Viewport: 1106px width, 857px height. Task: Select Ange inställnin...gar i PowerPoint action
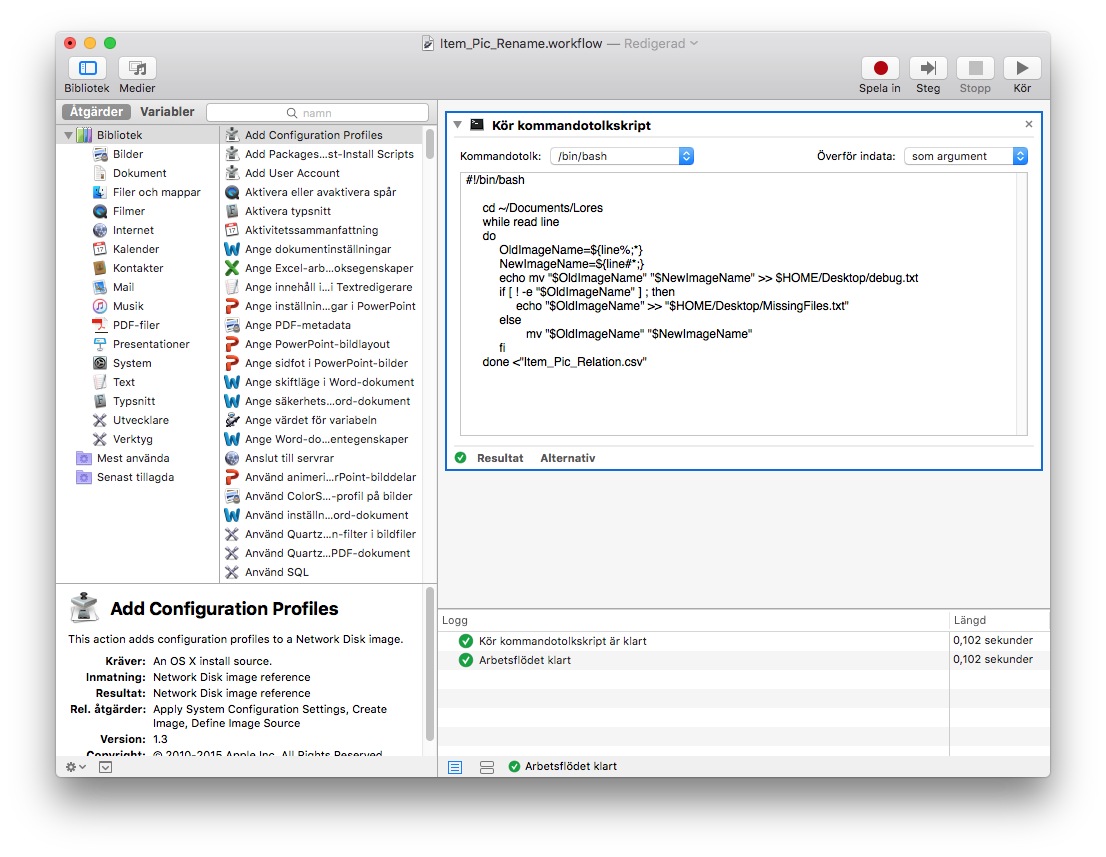tap(322, 306)
